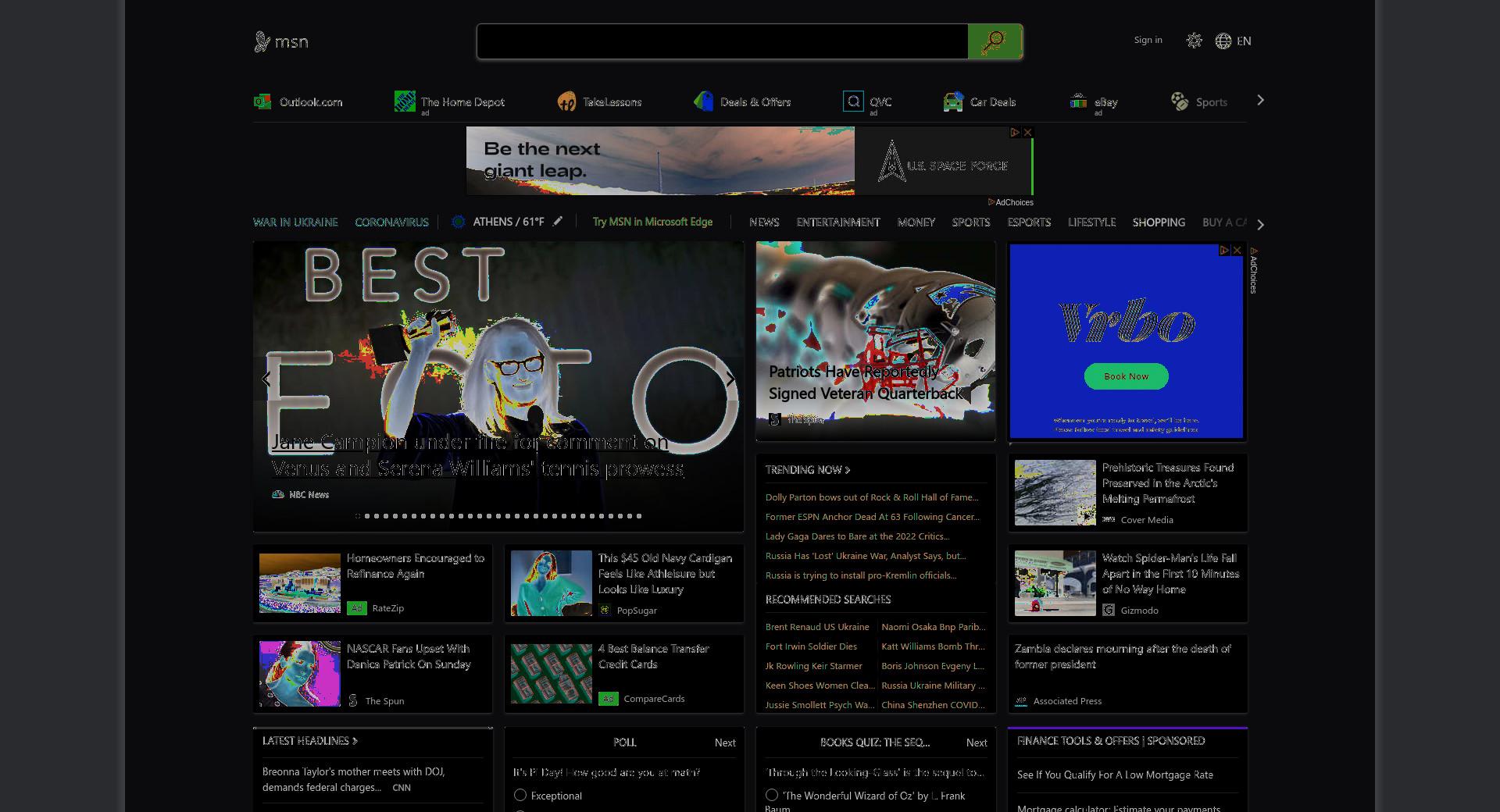Click the AdChoices icon on Space Force banner

click(x=1016, y=133)
